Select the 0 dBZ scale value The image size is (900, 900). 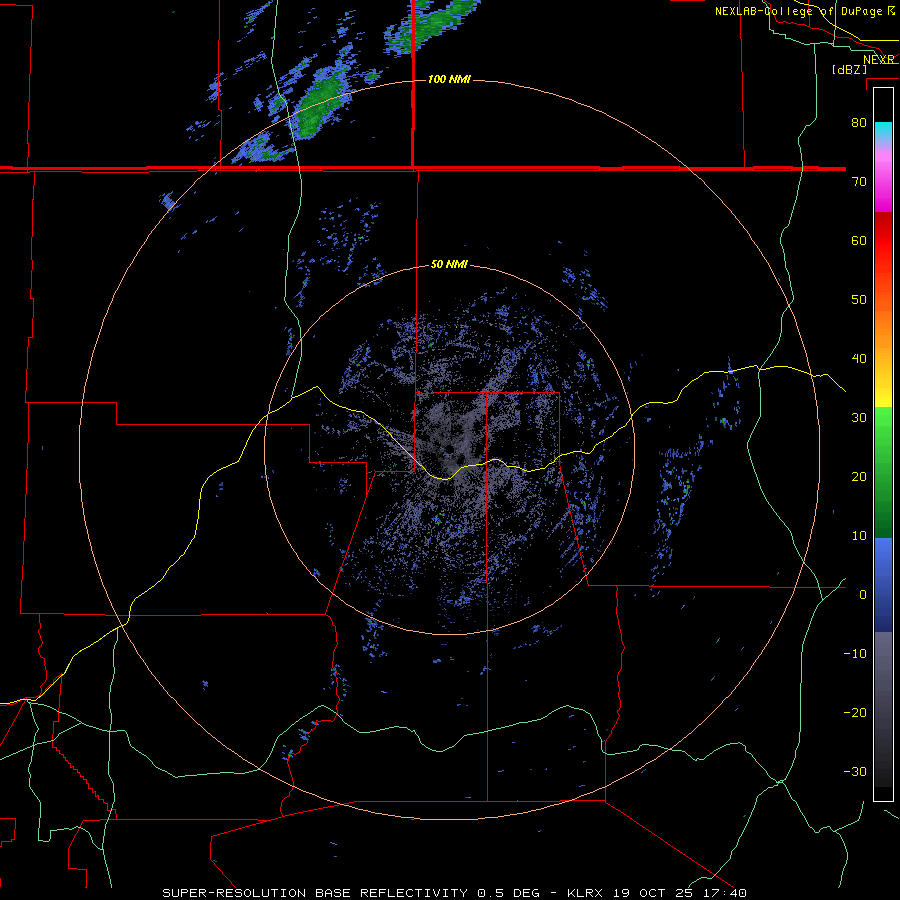click(863, 595)
